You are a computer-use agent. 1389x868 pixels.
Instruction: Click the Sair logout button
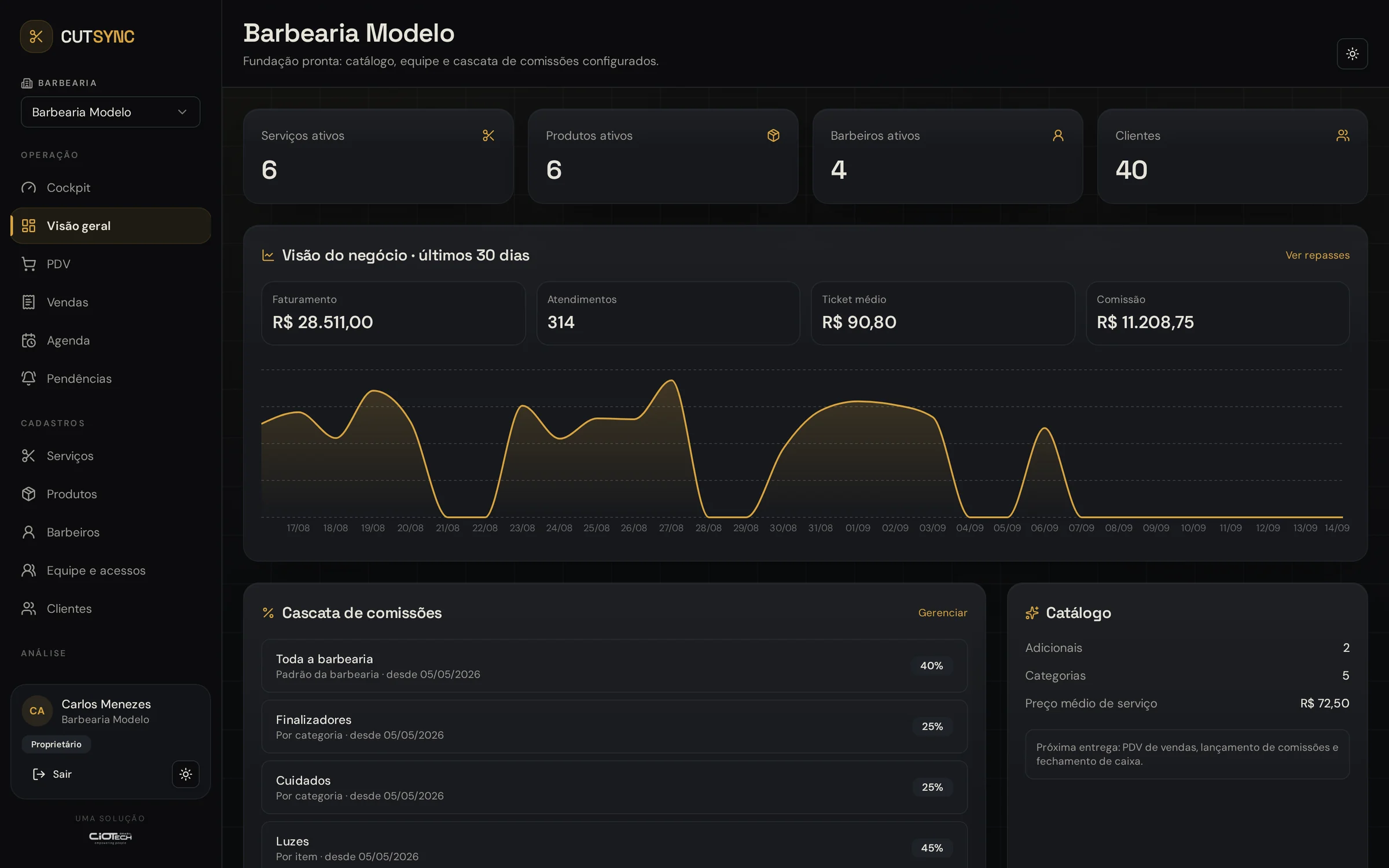pyautogui.click(x=52, y=774)
